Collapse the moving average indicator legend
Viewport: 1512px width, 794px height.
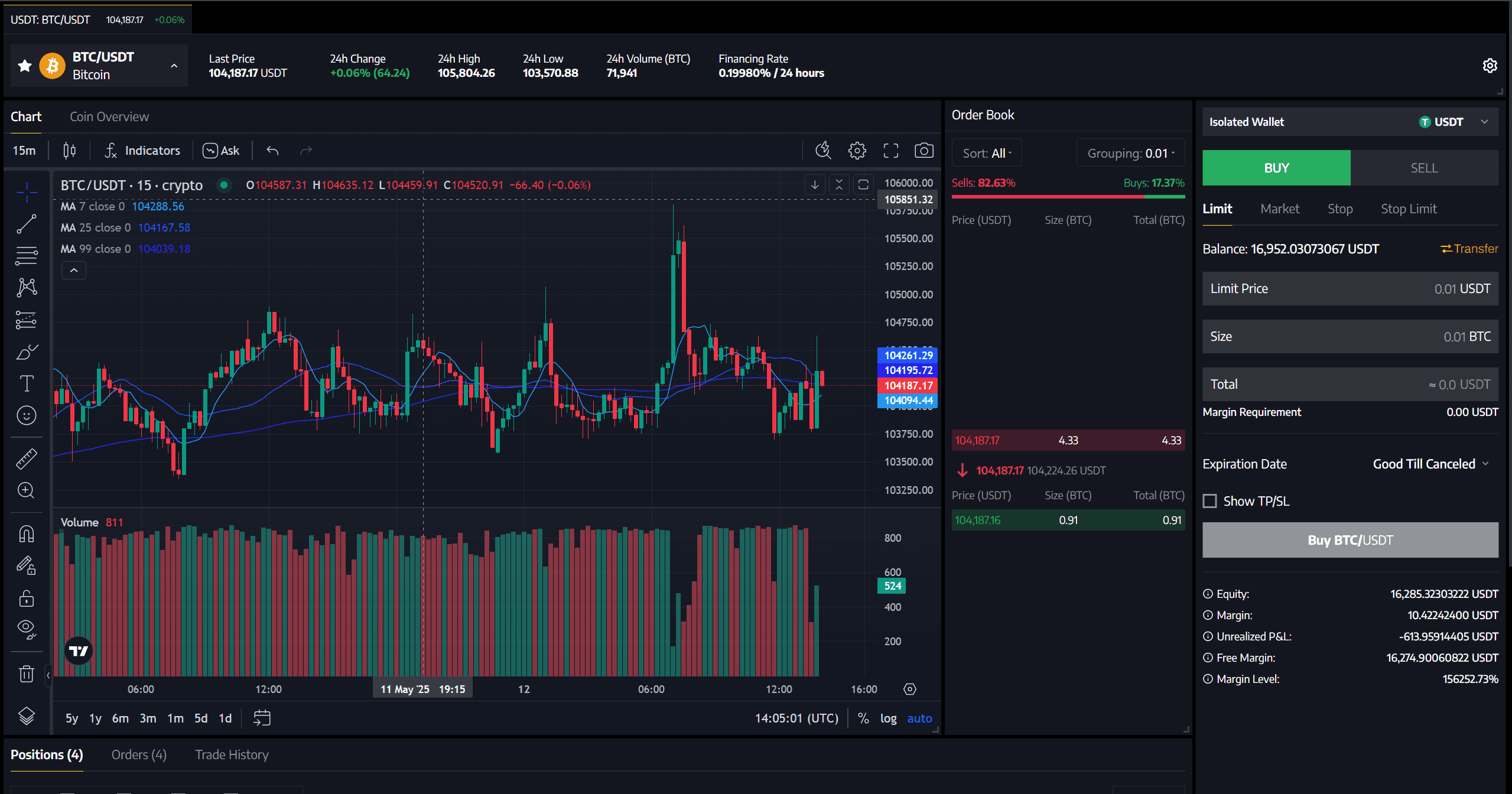(x=74, y=270)
